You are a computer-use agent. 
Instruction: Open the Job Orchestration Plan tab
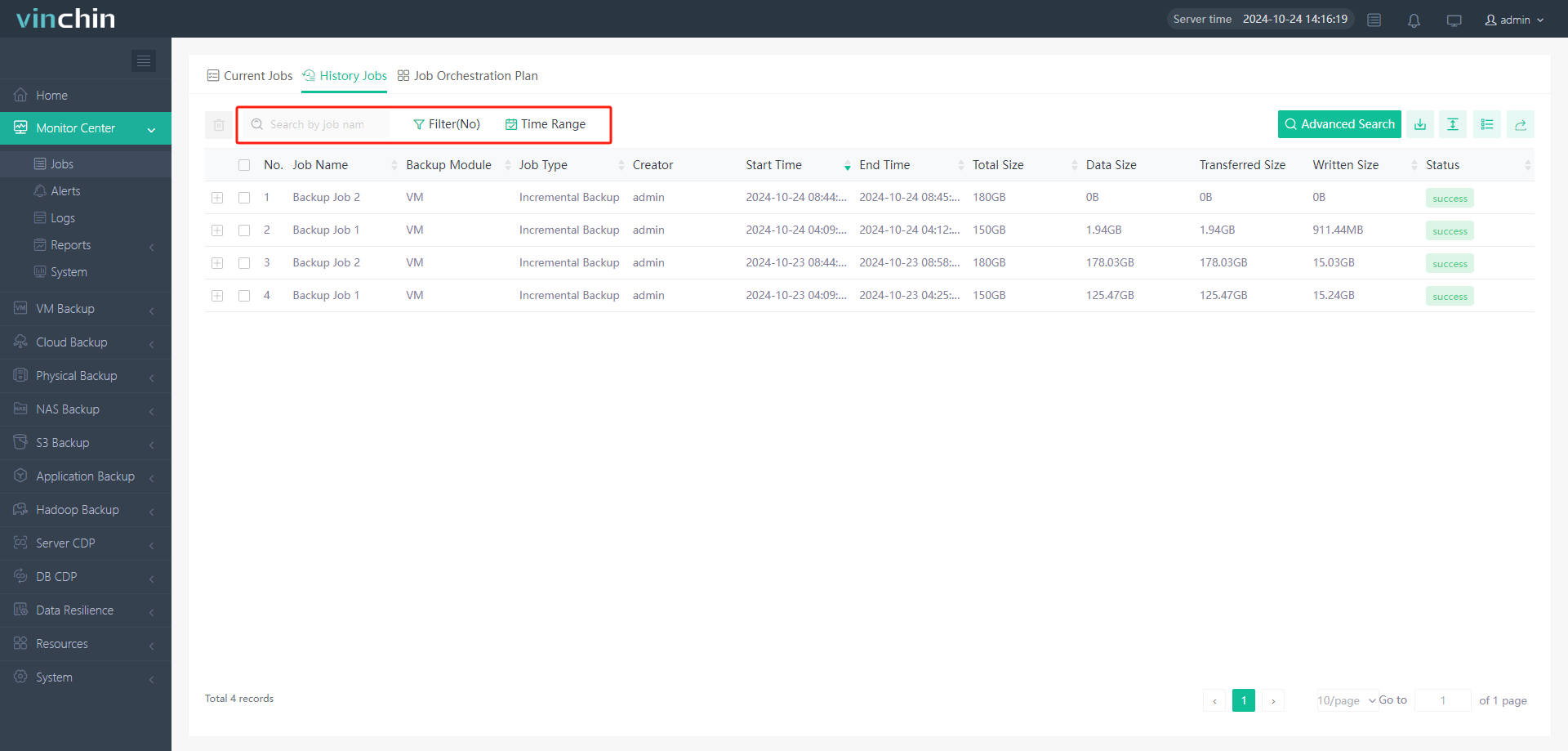[468, 76]
